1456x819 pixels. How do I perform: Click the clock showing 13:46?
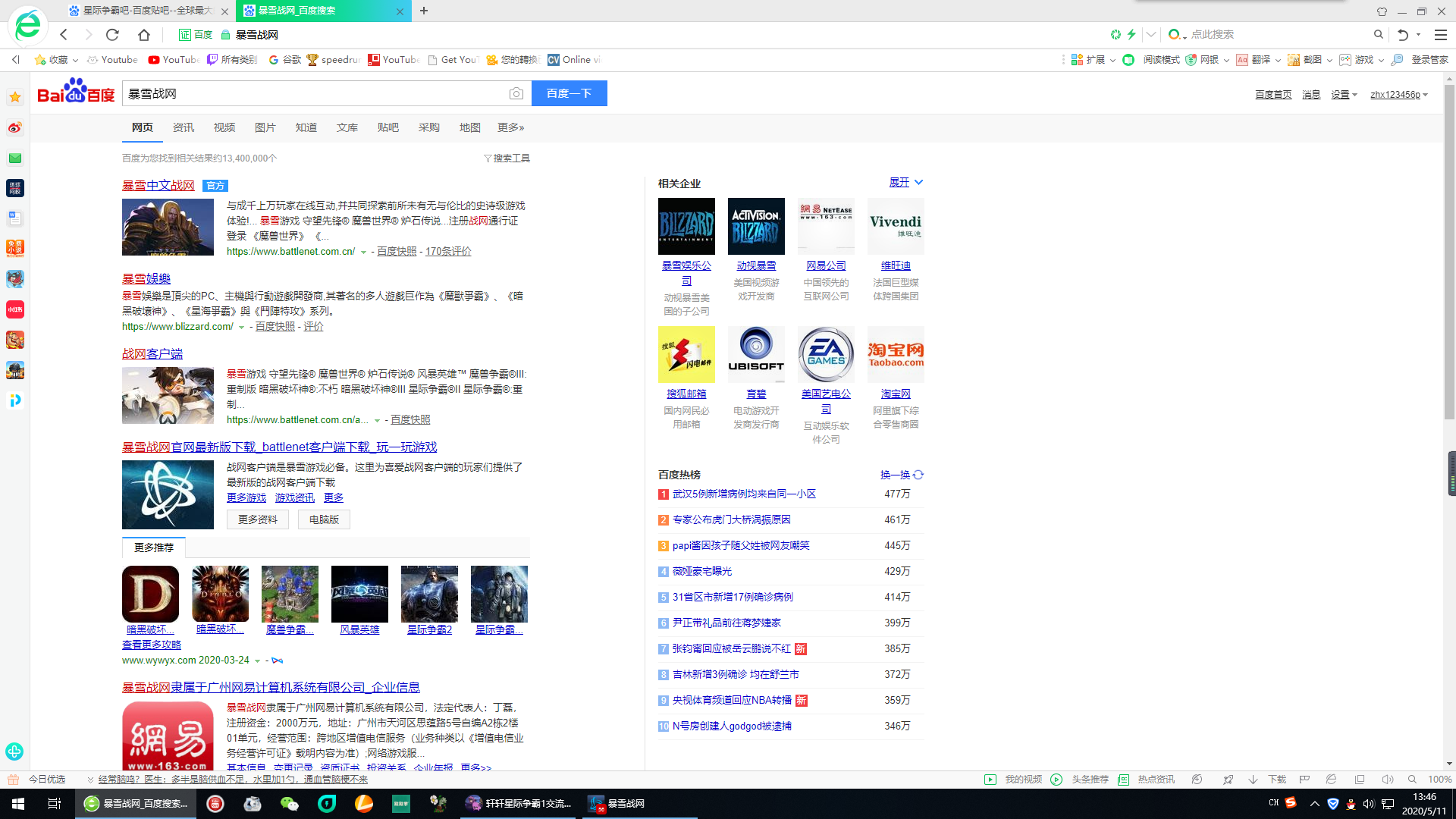1423,797
